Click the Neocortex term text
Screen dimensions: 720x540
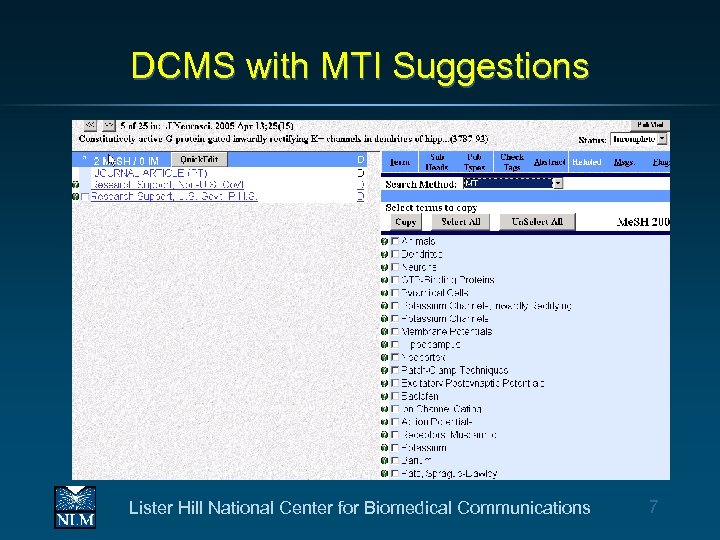(423, 357)
